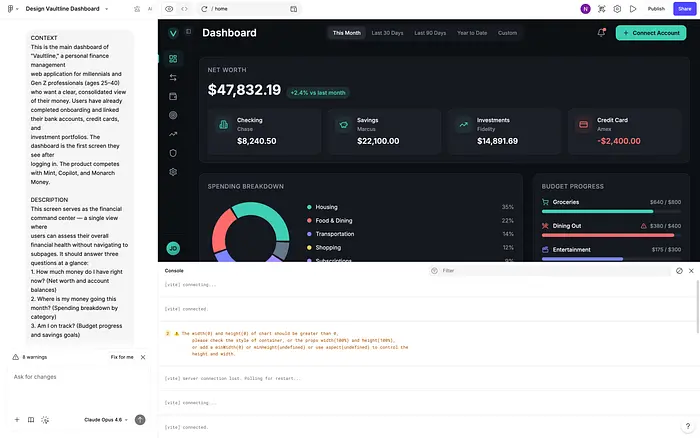Clear the console with the circle-slash icon
The width and height of the screenshot is (700, 438).
coord(679,270)
